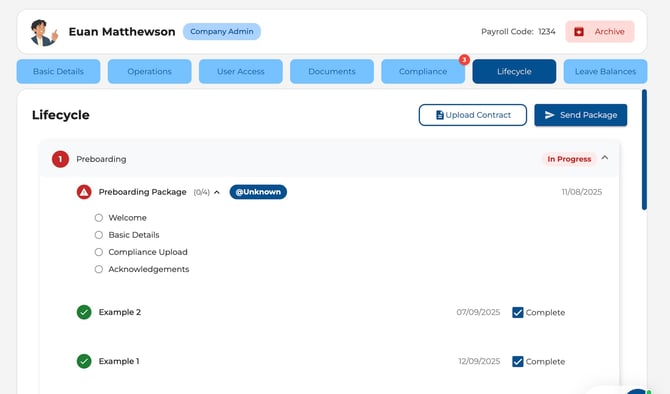Viewport: 670px width, 394px height.
Task: Click the Send Package button
Action: coord(581,115)
